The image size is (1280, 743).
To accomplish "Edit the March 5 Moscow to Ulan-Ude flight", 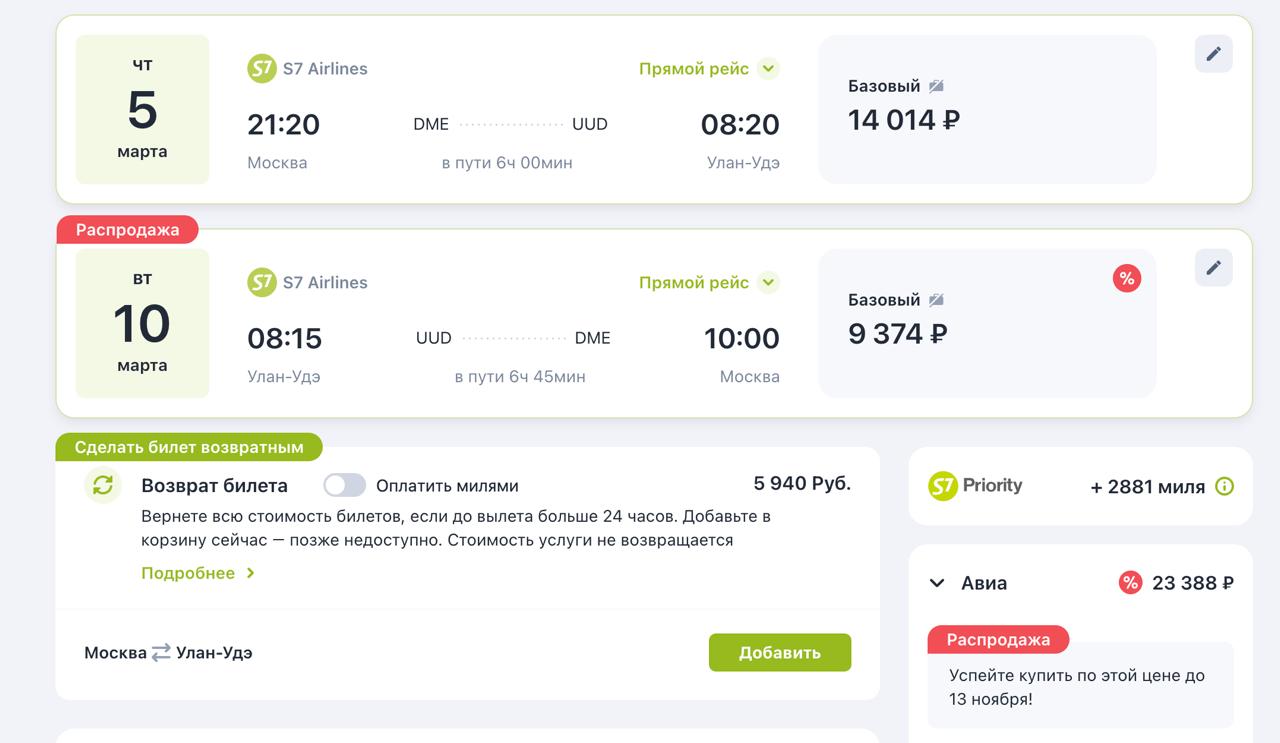I will (x=1213, y=54).
